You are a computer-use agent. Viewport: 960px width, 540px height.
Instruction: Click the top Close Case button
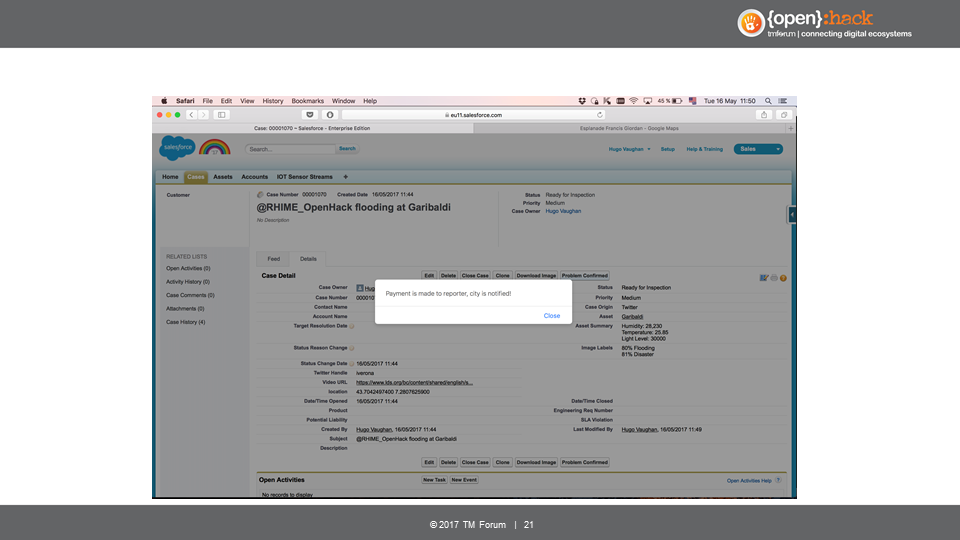[x=475, y=276]
